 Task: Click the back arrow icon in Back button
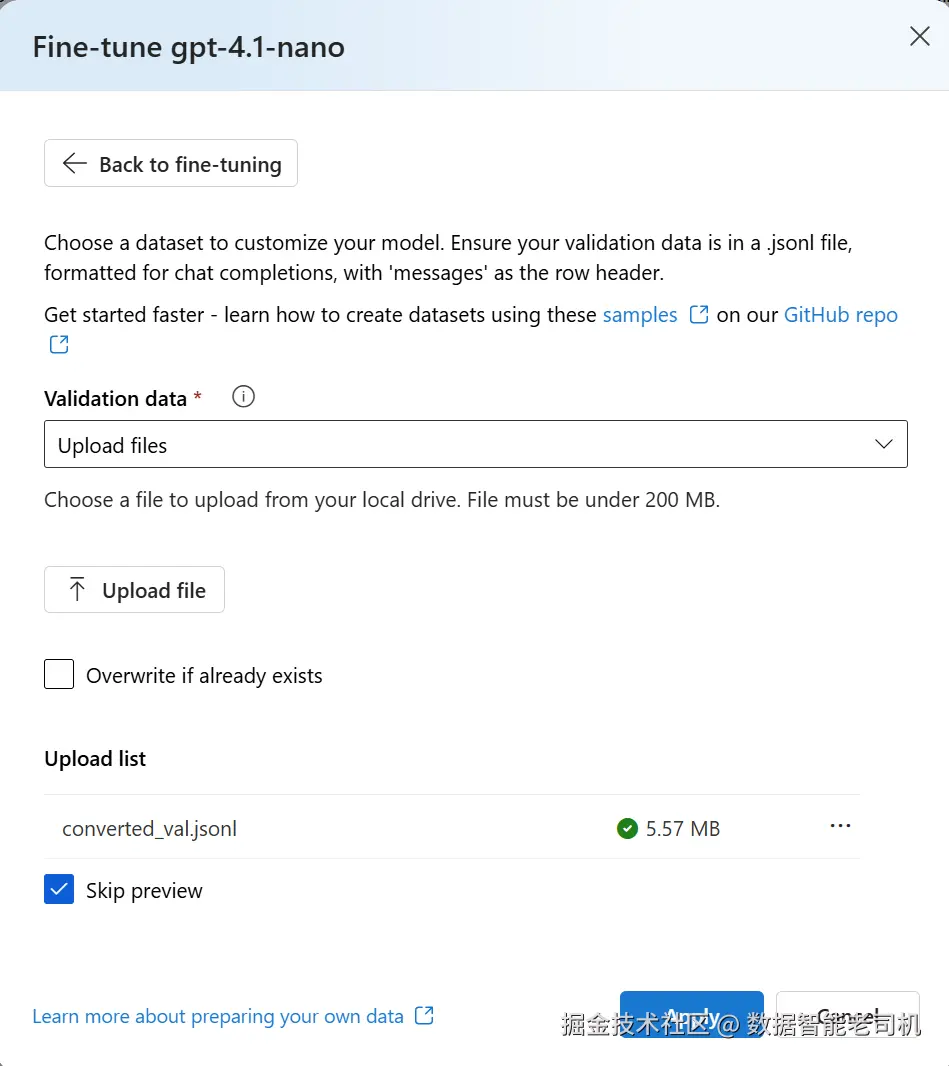pos(75,163)
